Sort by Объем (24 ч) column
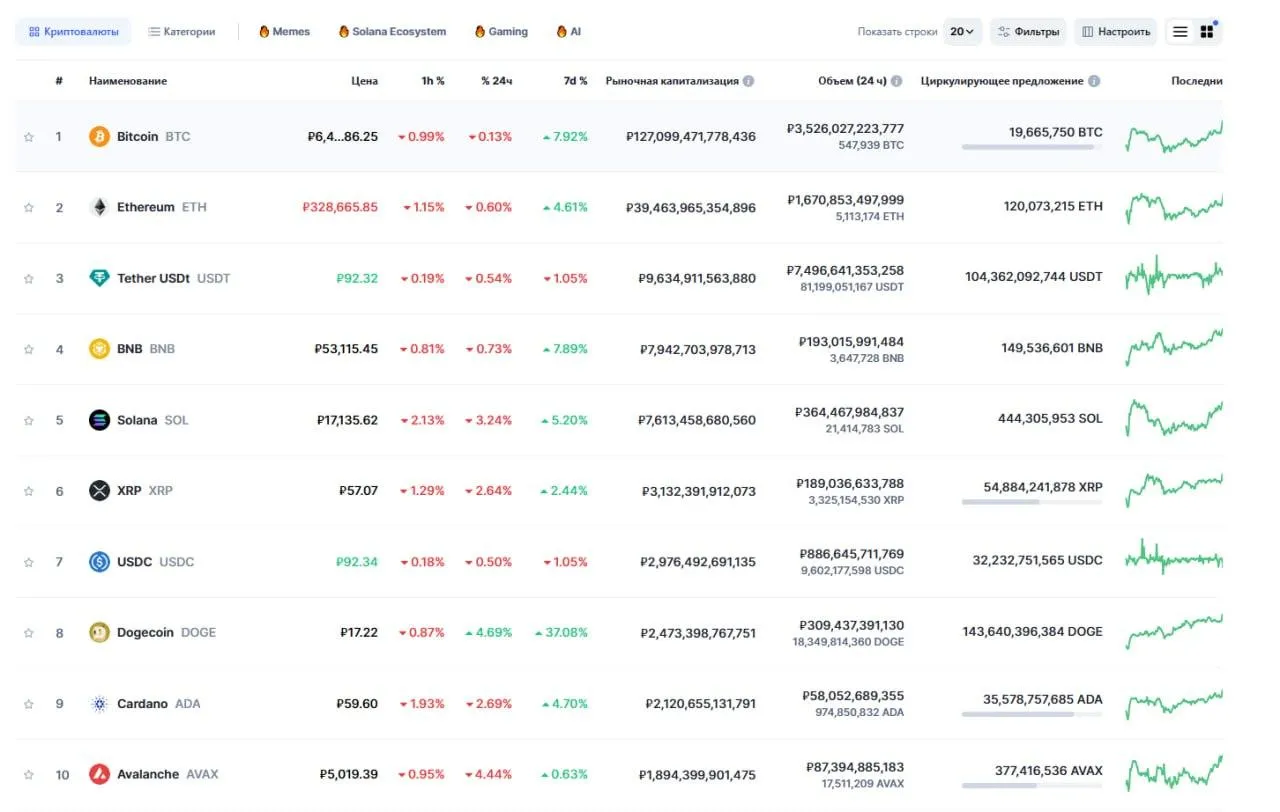Screen dimensions: 1280x812 pyautogui.click(x=852, y=81)
